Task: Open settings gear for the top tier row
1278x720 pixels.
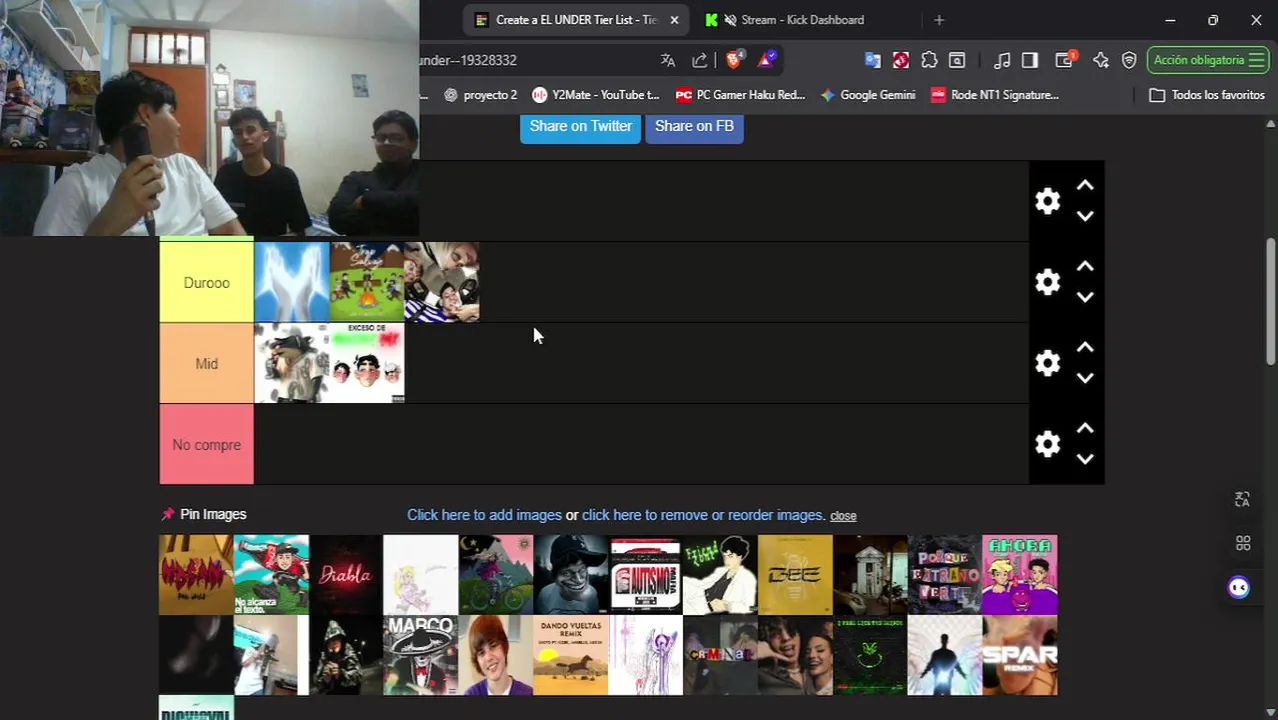Action: (1047, 201)
